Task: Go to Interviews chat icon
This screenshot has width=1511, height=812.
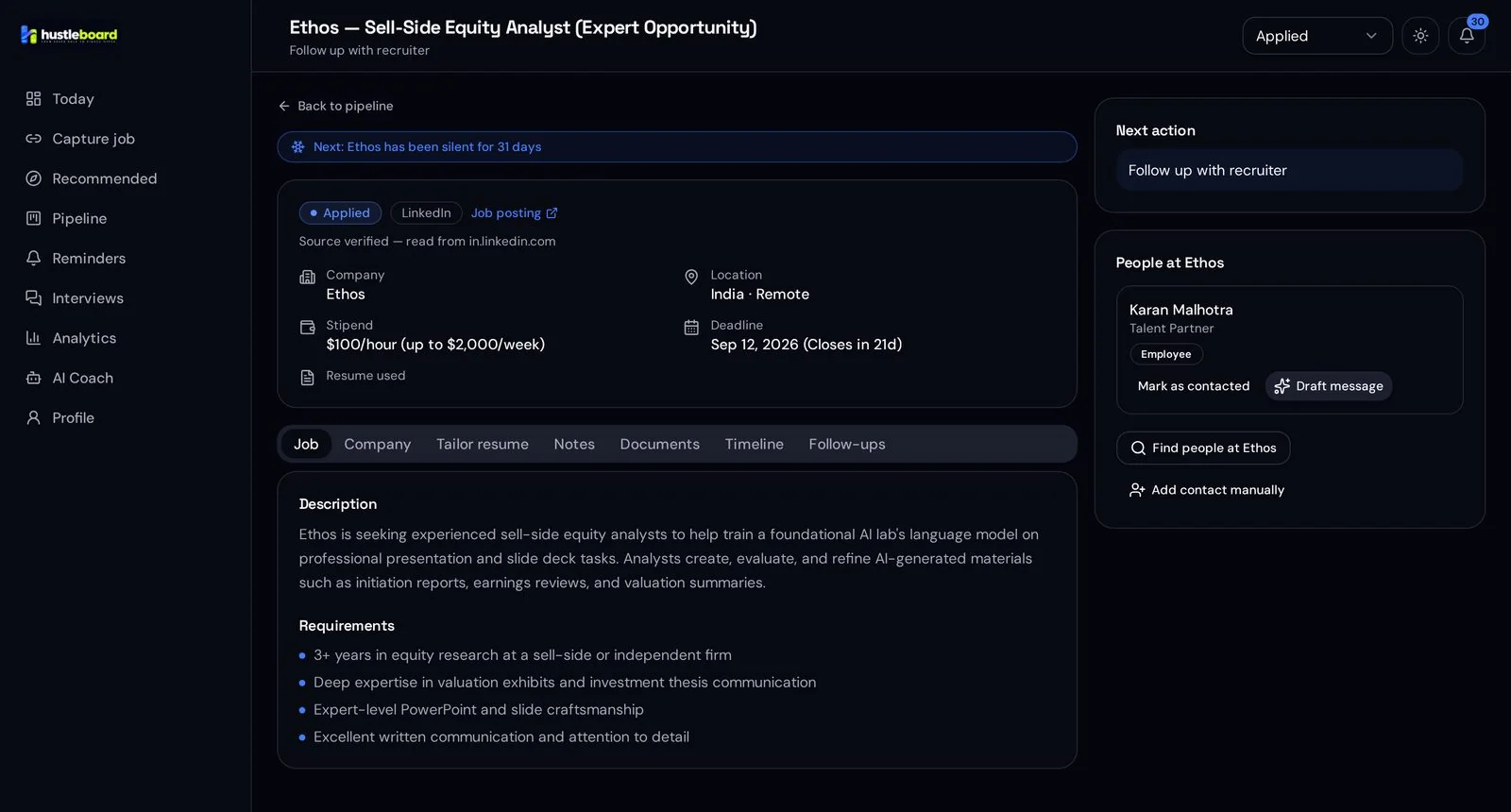Action: tap(33, 298)
